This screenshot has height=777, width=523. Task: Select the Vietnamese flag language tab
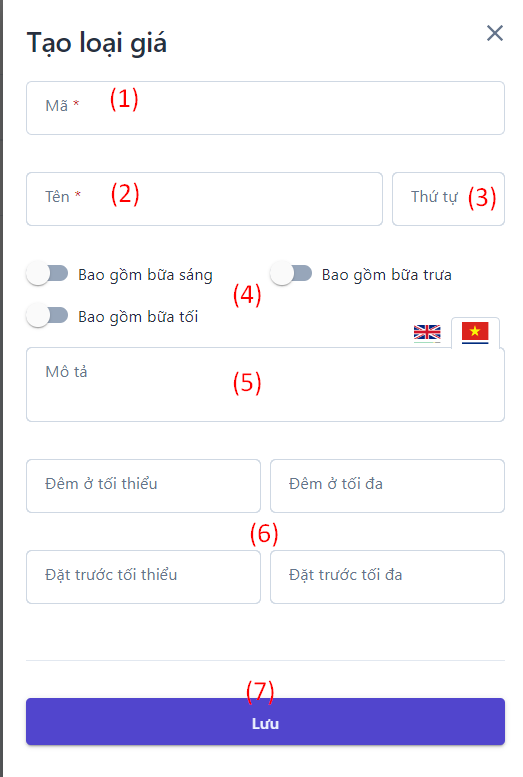click(475, 333)
